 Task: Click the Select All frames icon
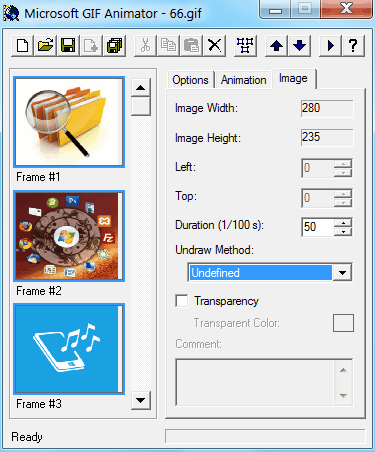tap(245, 45)
